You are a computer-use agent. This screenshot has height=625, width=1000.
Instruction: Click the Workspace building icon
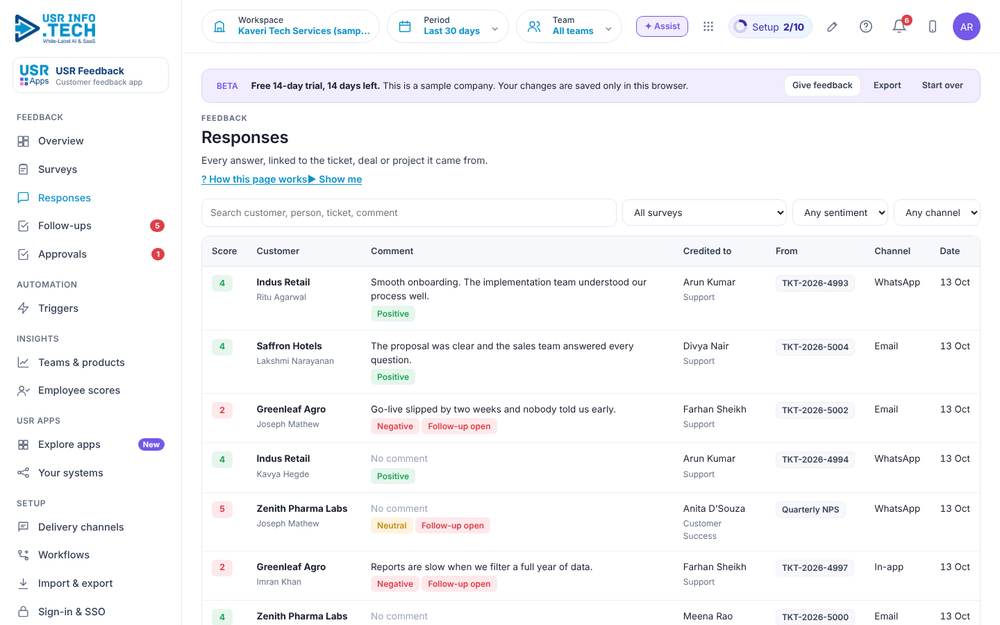(x=219, y=27)
